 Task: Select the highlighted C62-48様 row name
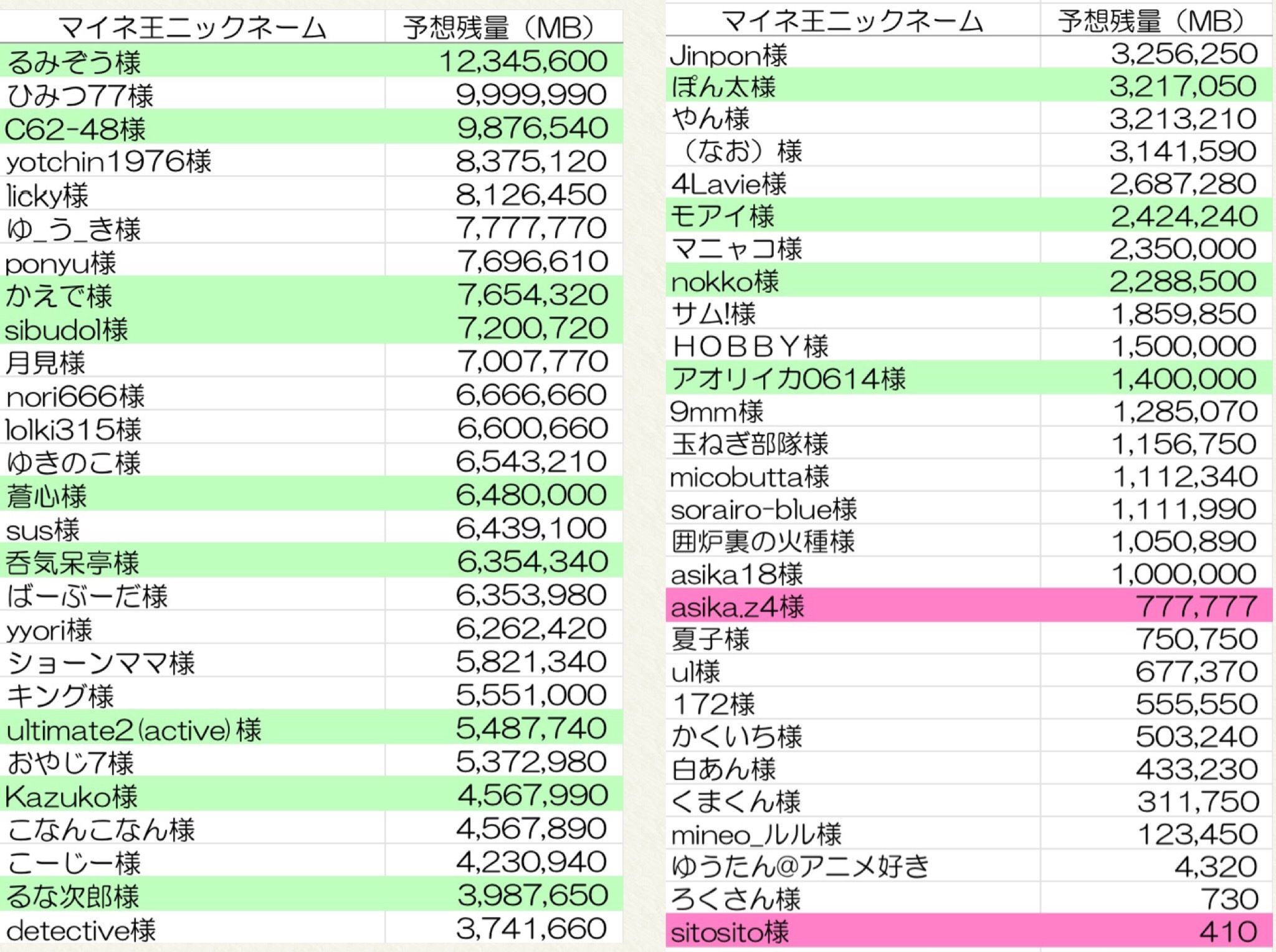pos(75,129)
